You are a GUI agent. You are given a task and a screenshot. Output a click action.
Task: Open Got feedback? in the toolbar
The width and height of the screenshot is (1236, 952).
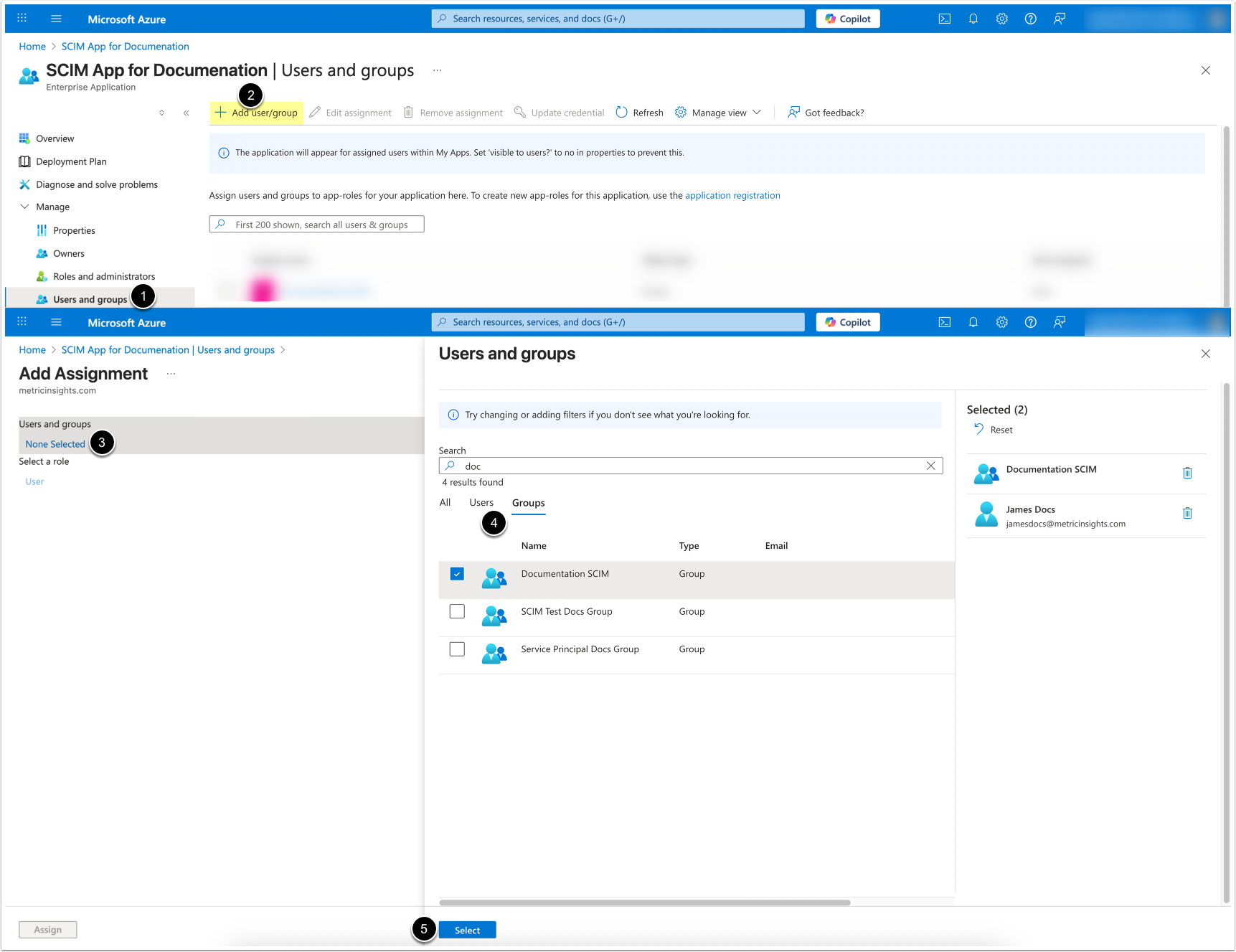click(826, 113)
